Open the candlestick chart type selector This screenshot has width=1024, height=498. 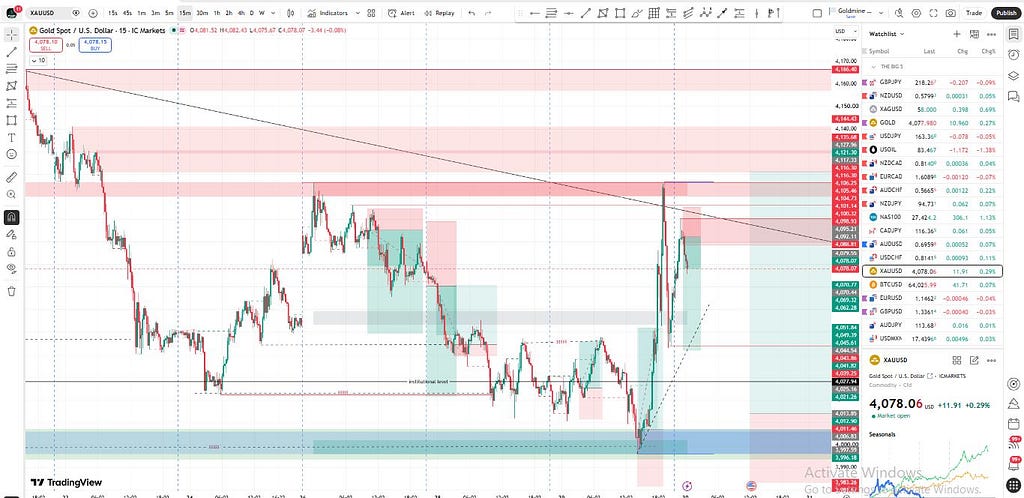[291, 13]
